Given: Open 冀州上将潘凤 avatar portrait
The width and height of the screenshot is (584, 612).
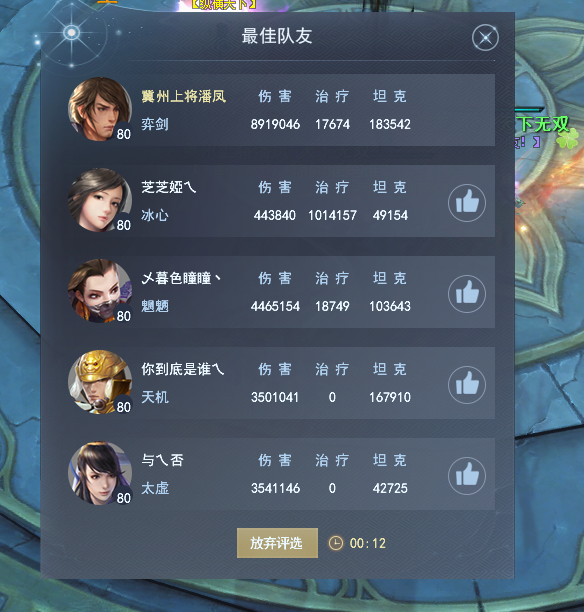Looking at the screenshot, I should pyautogui.click(x=100, y=109).
